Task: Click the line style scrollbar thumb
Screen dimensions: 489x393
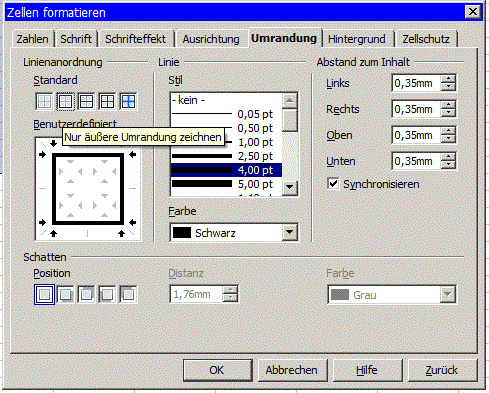Action: [x=289, y=120]
